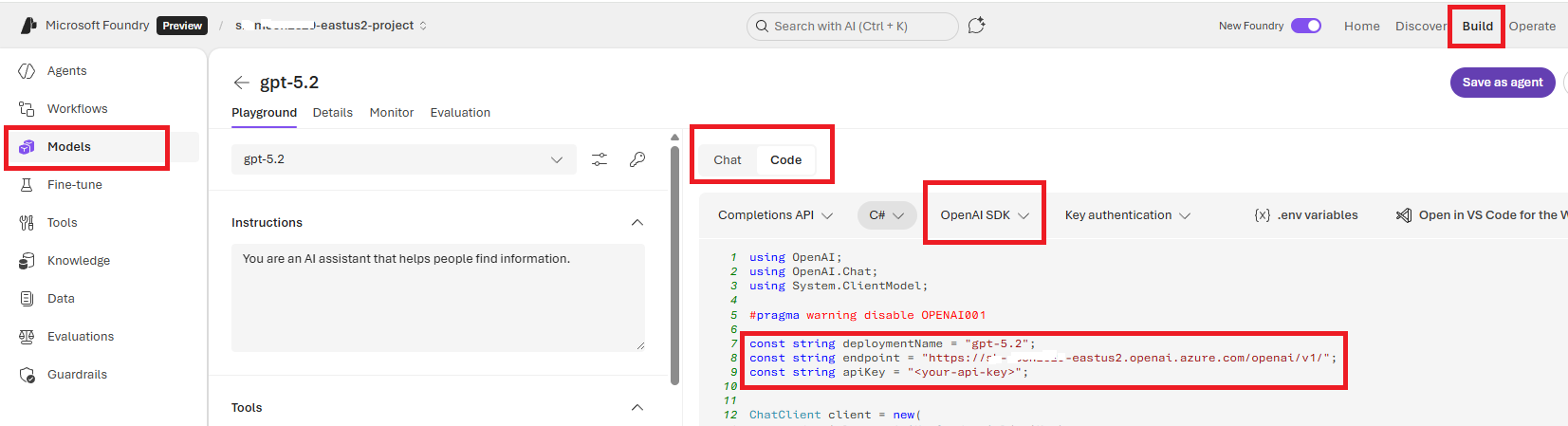Open the OpenAI SDK dropdown
Screen dimensions: 1568x426
click(x=984, y=215)
